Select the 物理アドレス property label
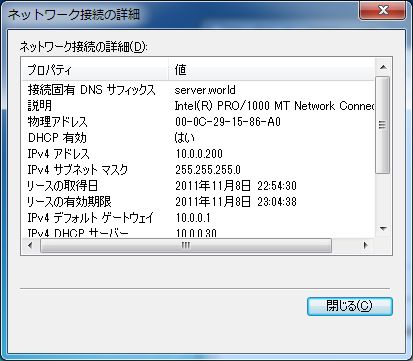The width and height of the screenshot is (413, 361). (57, 122)
